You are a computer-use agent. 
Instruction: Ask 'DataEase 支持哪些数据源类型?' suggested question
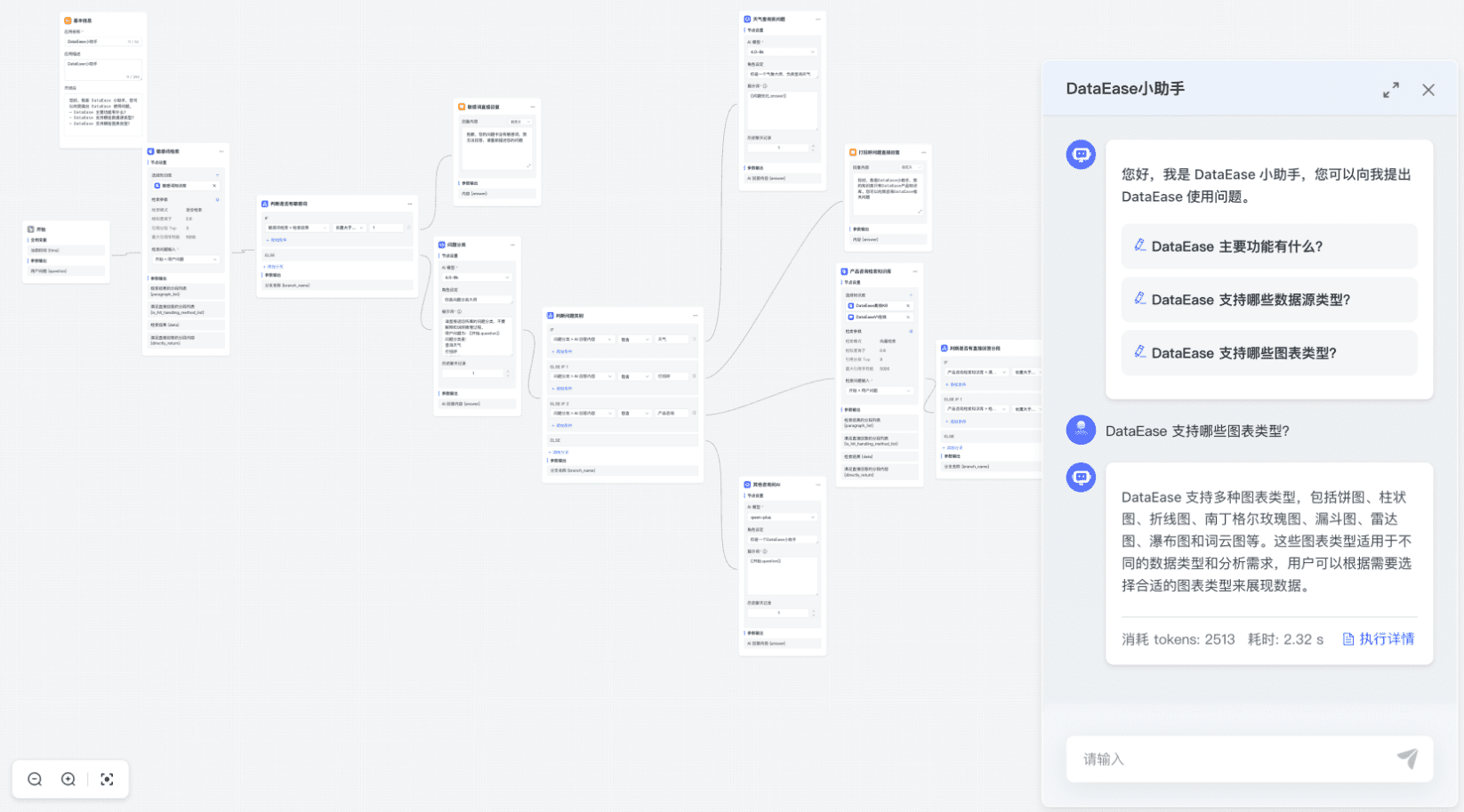coord(1269,300)
